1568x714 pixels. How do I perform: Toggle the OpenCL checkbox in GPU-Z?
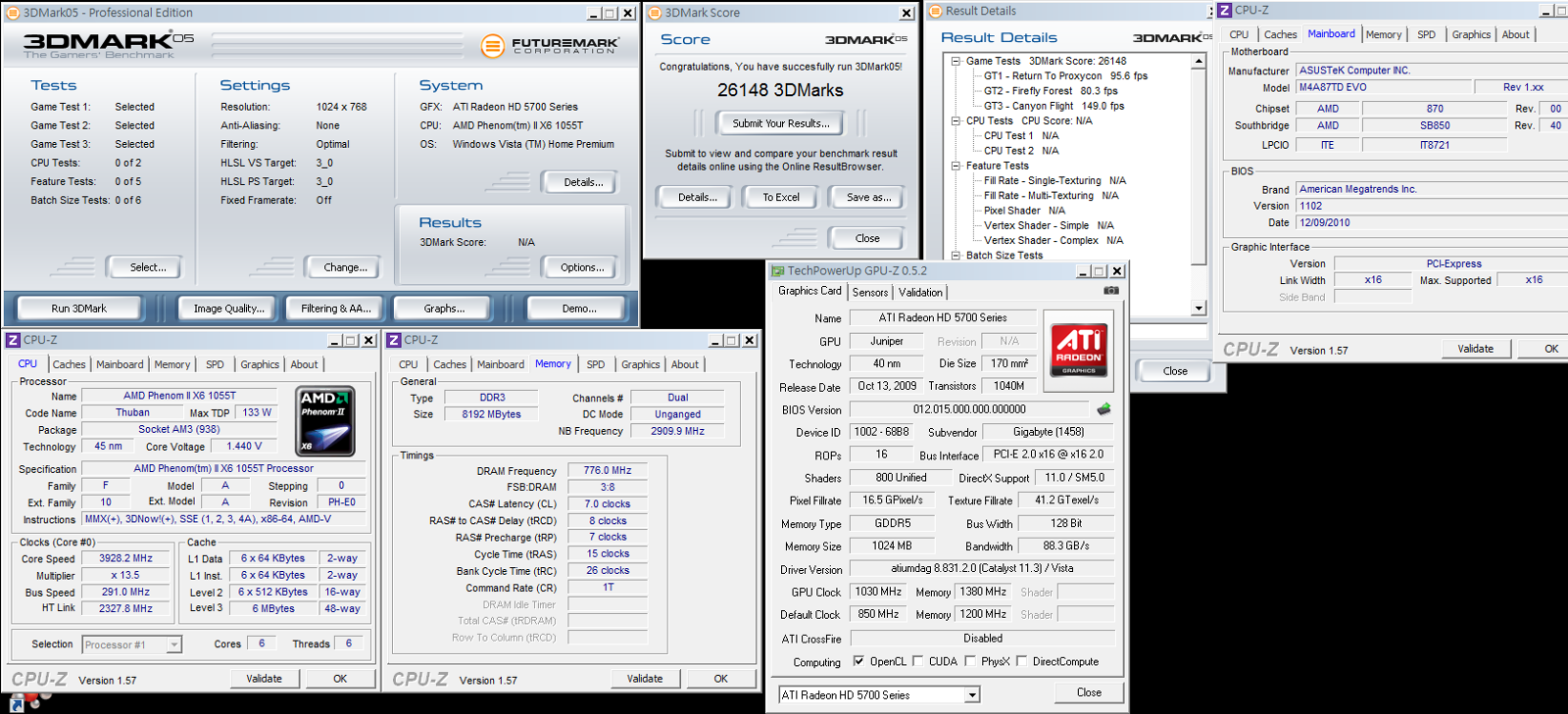pyautogui.click(x=858, y=661)
